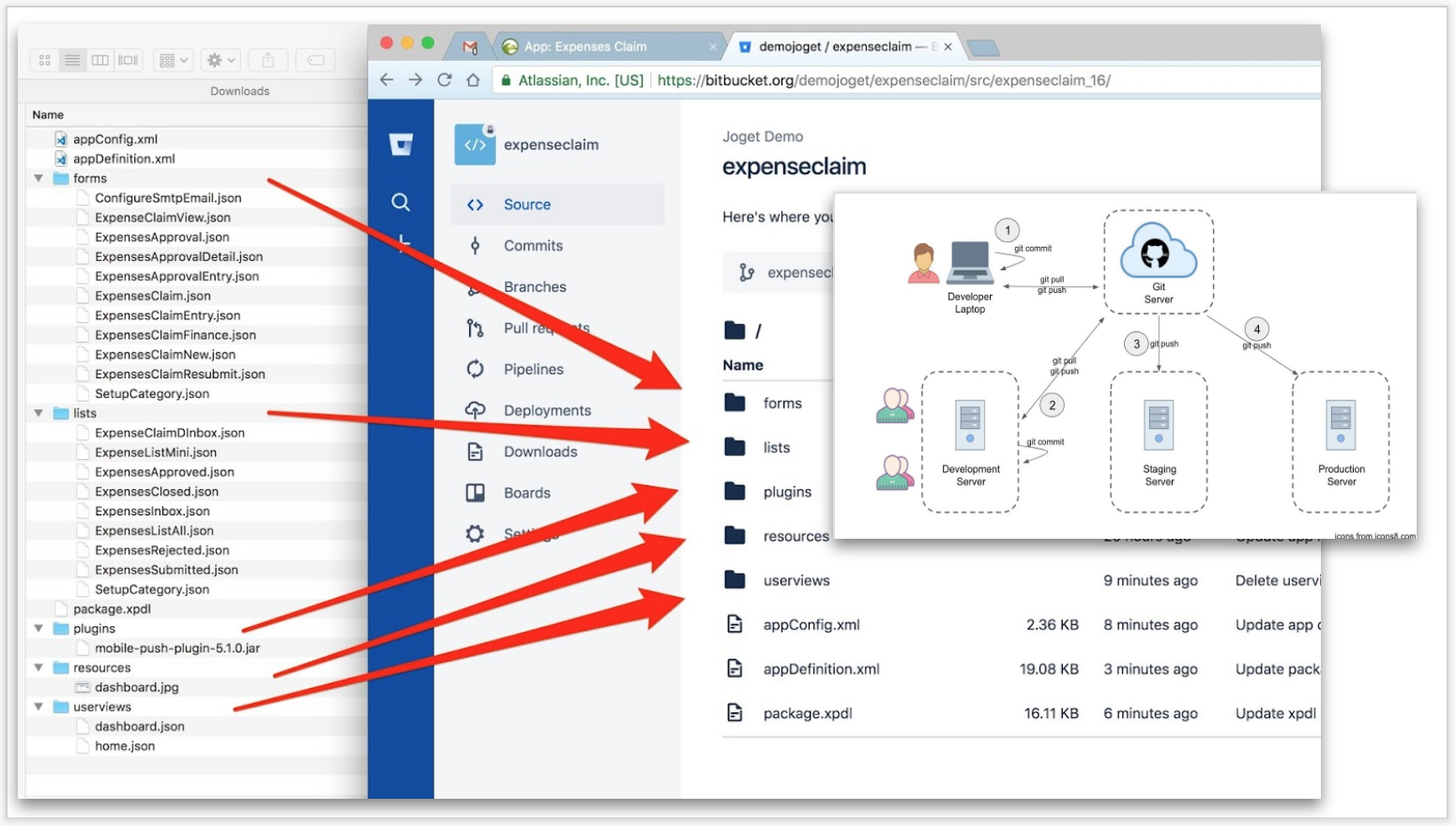The height and width of the screenshot is (826, 1456).
Task: Click the Name column header in Finder
Action: point(48,115)
